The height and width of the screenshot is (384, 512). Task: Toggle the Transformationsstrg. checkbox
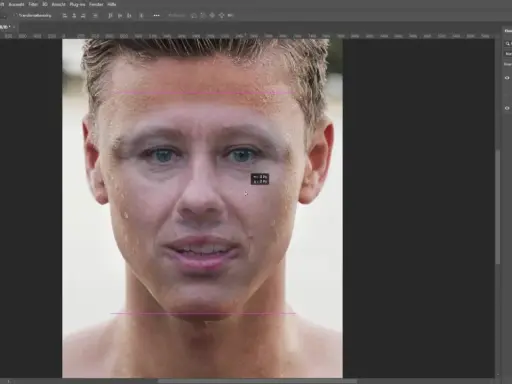15,15
